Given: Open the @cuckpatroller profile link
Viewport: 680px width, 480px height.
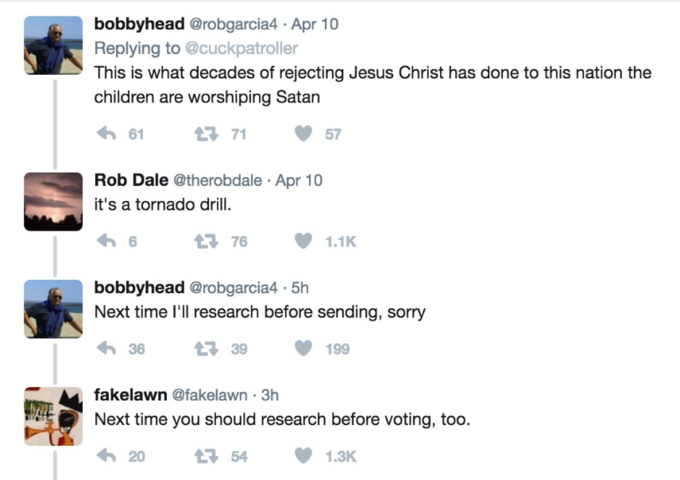Looking at the screenshot, I should pos(242,49).
